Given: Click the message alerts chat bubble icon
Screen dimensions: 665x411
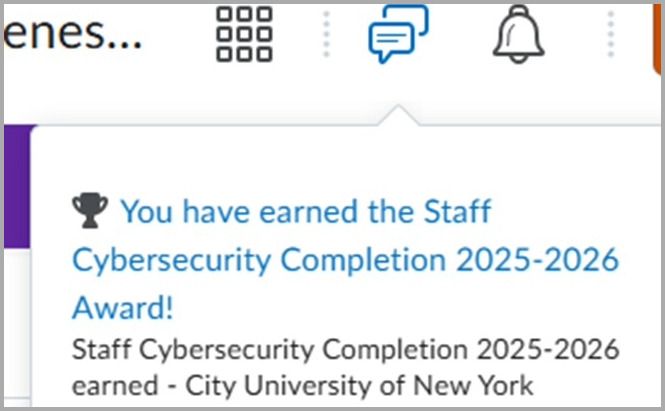Looking at the screenshot, I should 397,34.
